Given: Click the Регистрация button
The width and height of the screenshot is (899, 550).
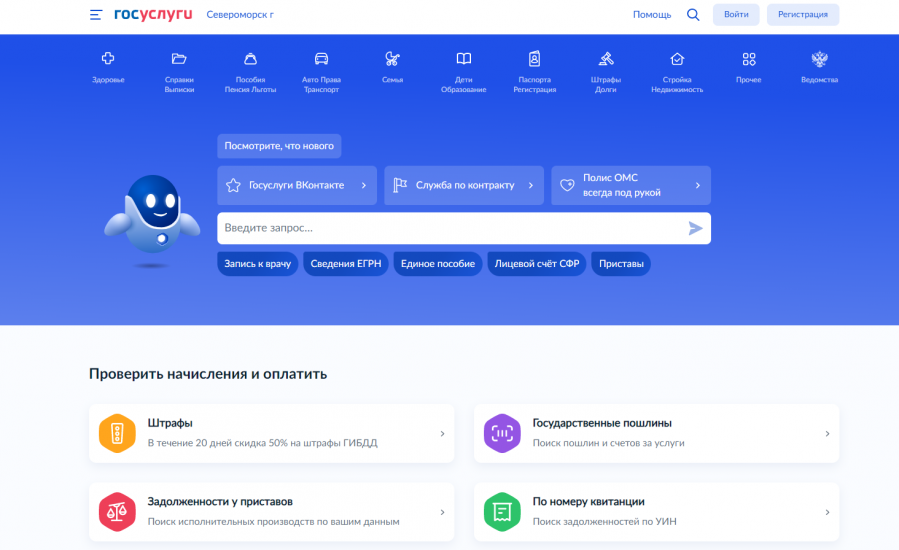Looking at the screenshot, I should click(803, 14).
